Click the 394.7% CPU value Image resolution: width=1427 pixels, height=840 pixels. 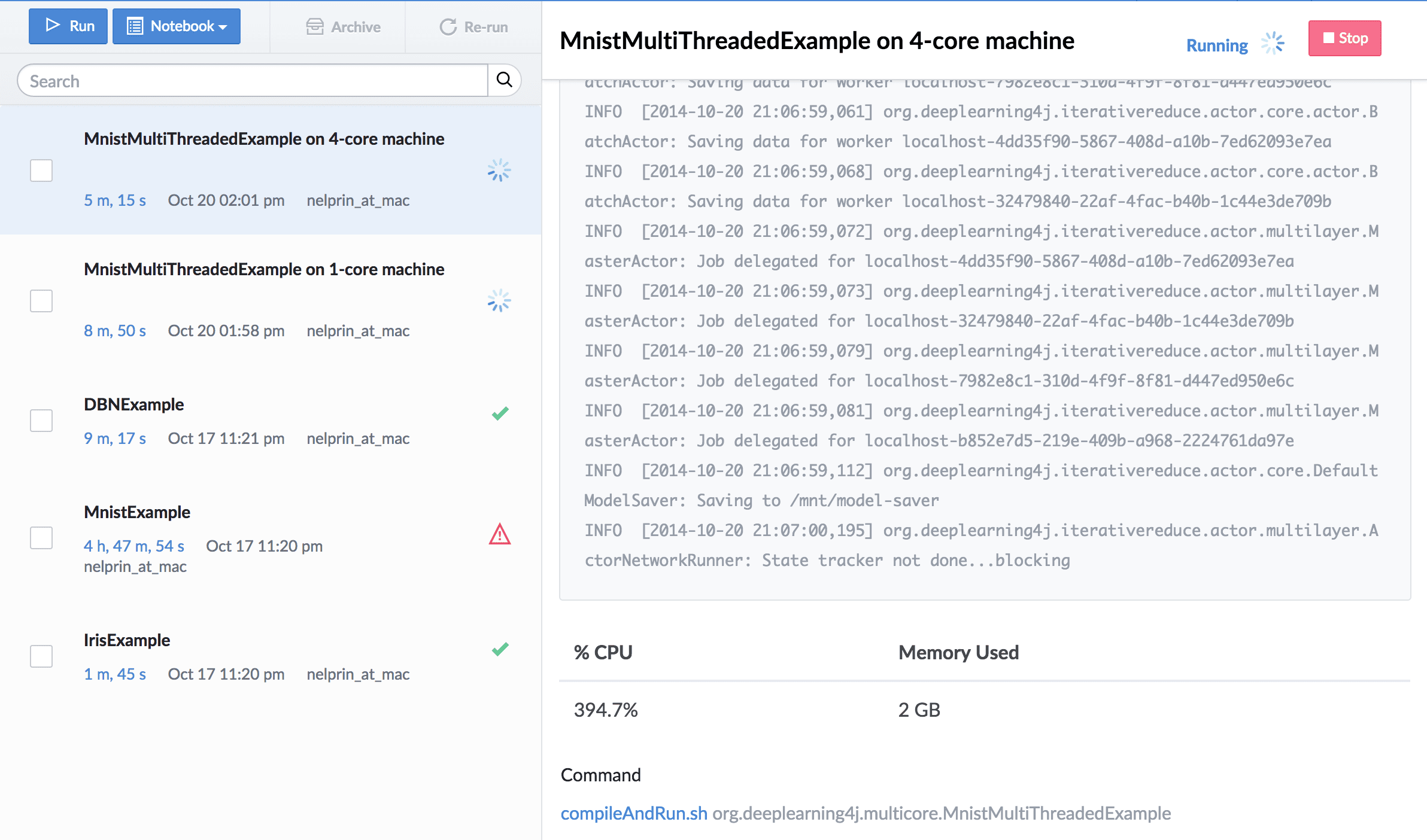606,710
